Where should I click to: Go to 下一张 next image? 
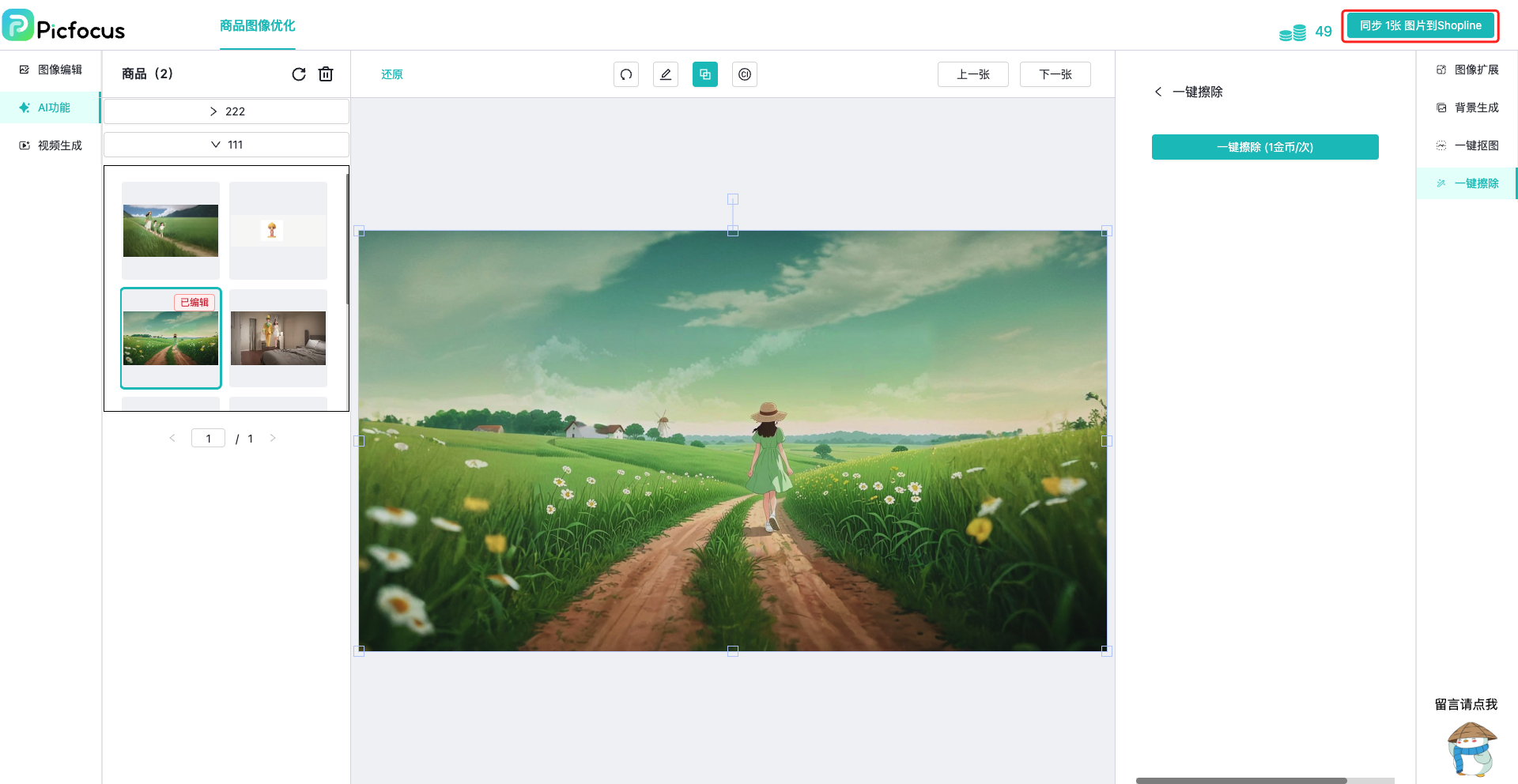(x=1055, y=74)
